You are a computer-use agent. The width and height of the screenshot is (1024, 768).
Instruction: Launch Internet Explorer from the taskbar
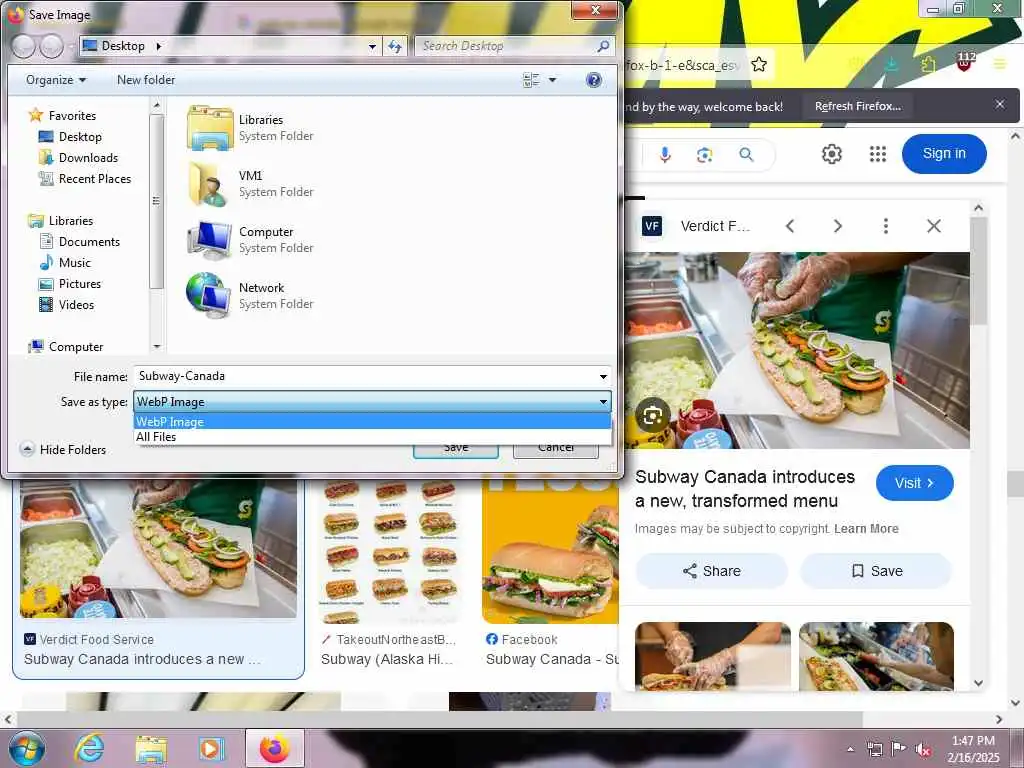tap(89, 748)
